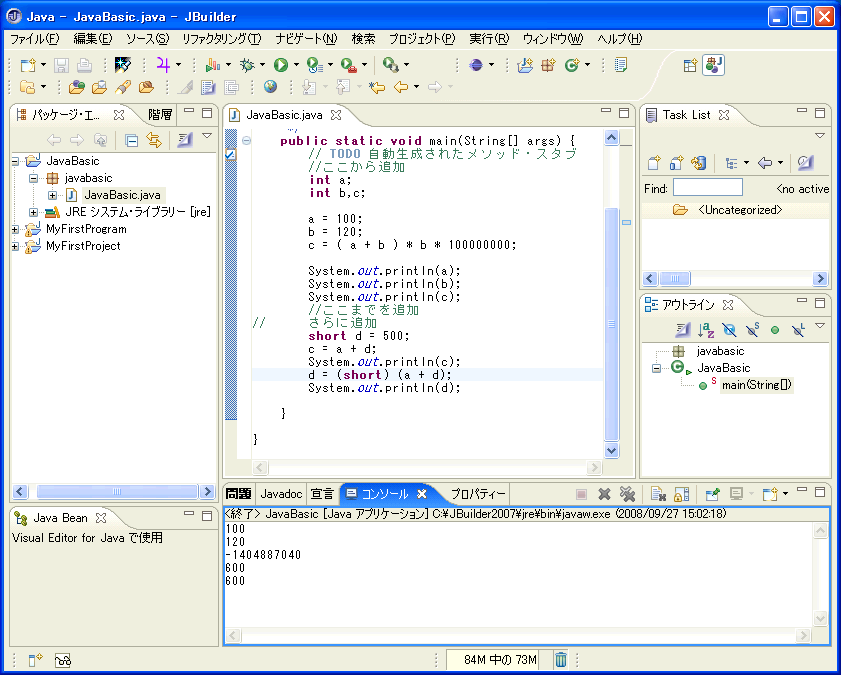The width and height of the screenshot is (841, 675).
Task: Remove all terminated launches in console
Action: [627, 494]
